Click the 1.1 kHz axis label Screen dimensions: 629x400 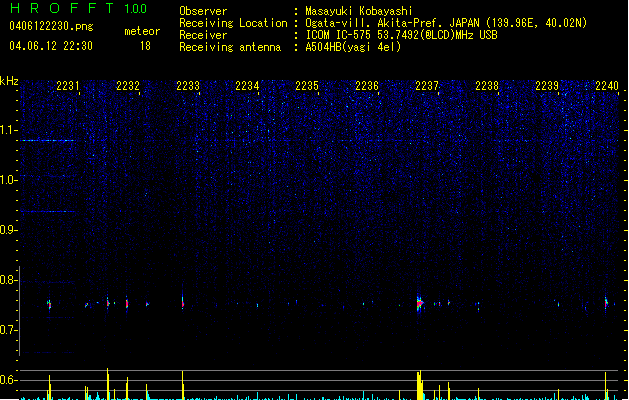(x=8, y=130)
